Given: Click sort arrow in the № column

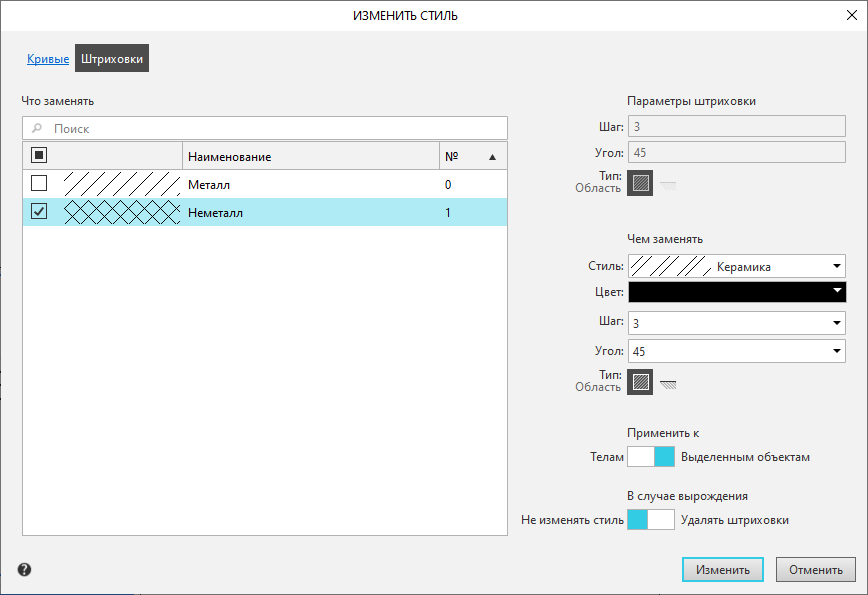Looking at the screenshot, I should pyautogui.click(x=492, y=157).
